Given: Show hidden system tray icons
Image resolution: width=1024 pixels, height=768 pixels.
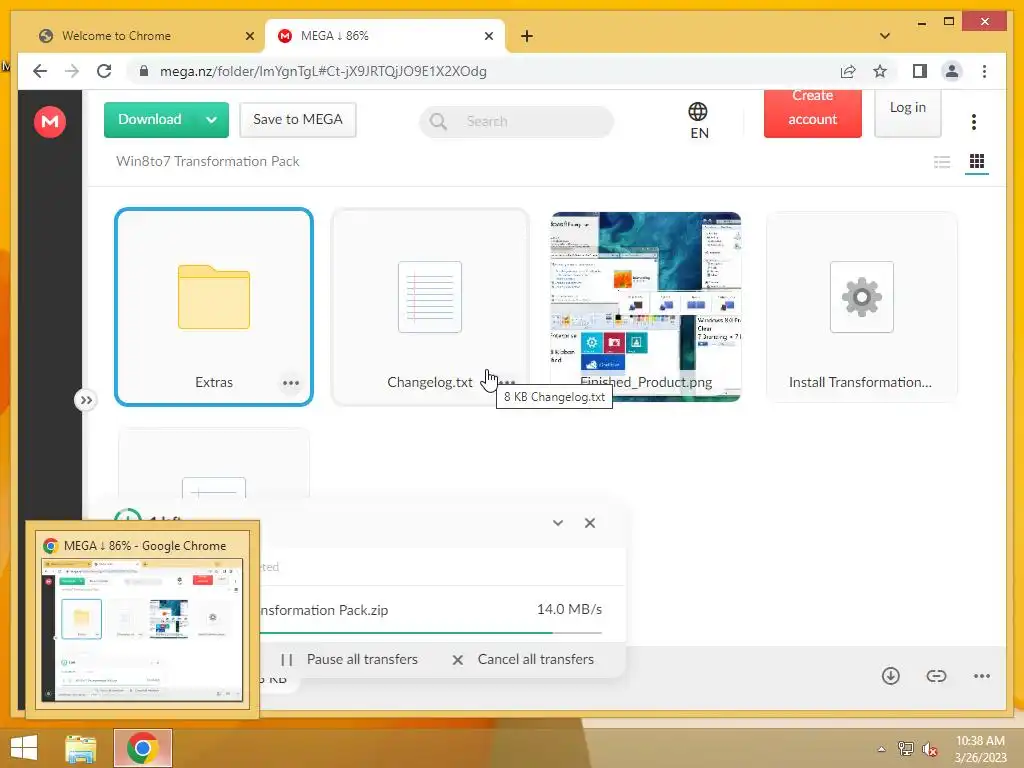Looking at the screenshot, I should [881, 749].
